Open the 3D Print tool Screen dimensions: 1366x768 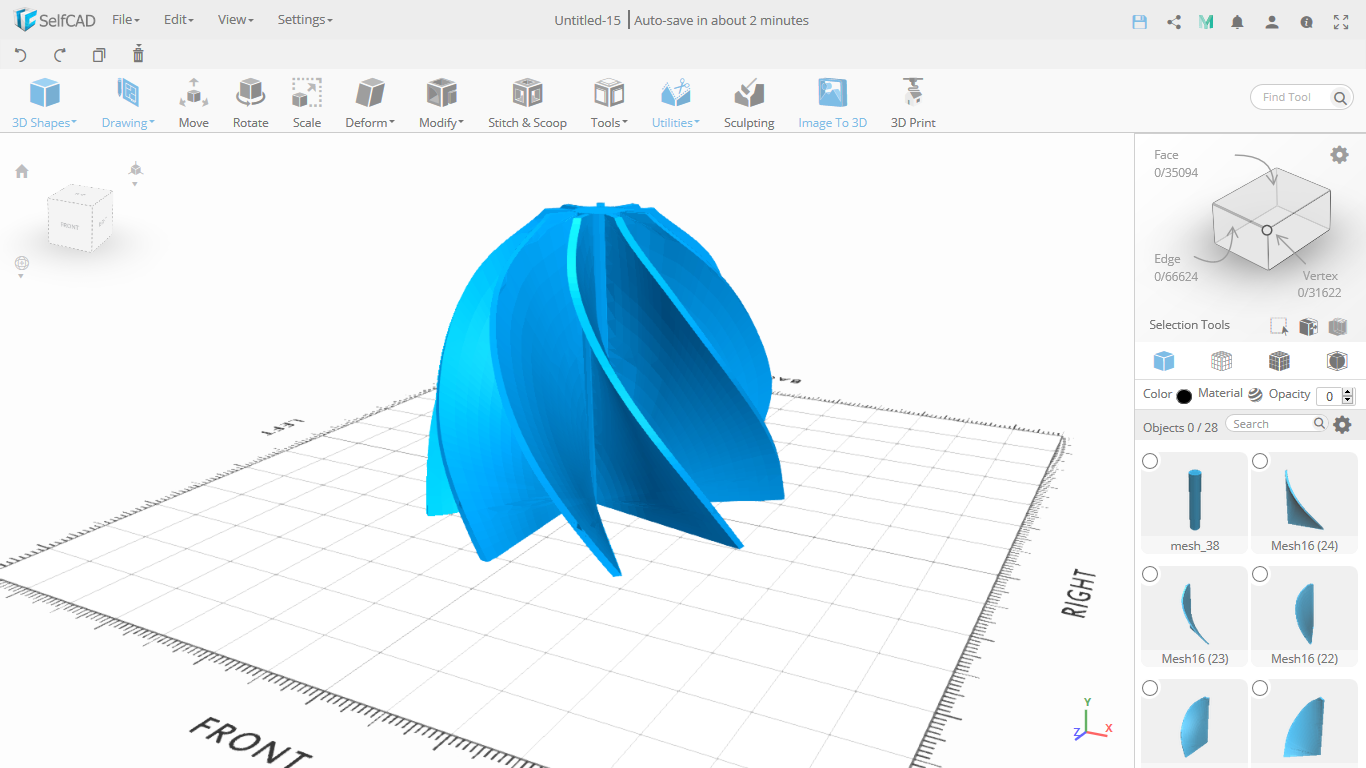[913, 104]
